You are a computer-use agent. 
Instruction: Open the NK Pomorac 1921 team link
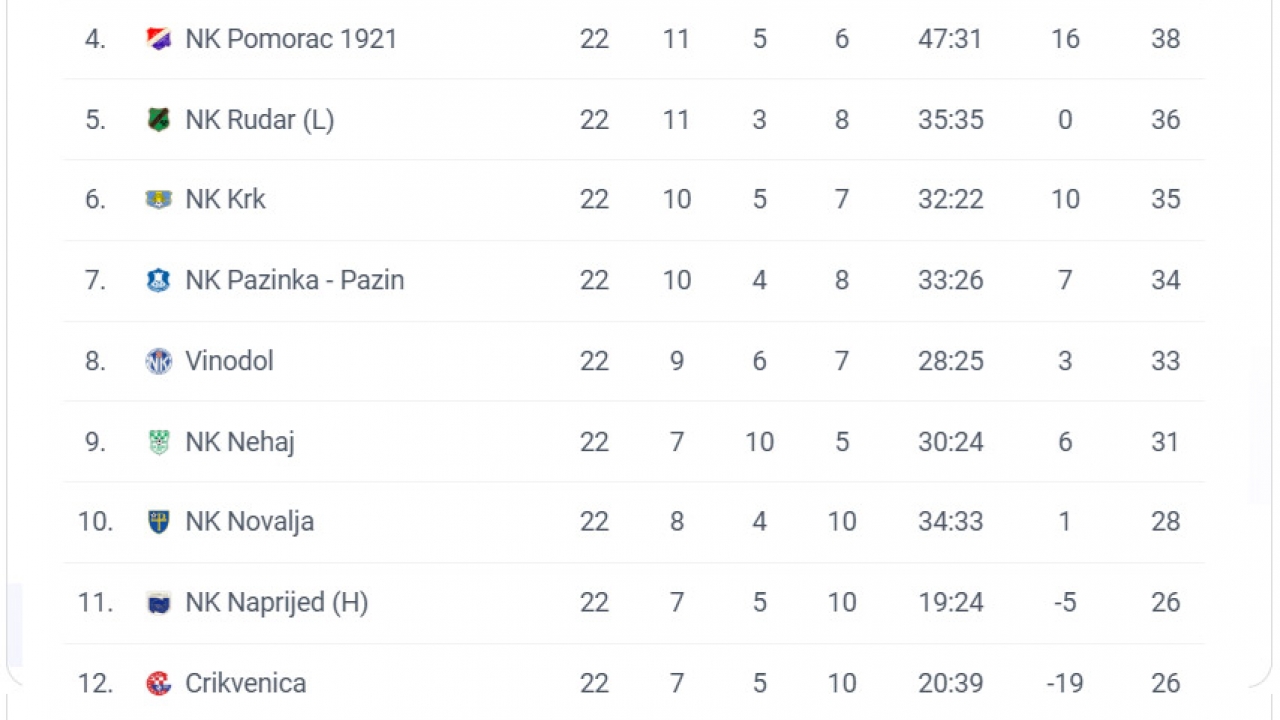tap(291, 39)
